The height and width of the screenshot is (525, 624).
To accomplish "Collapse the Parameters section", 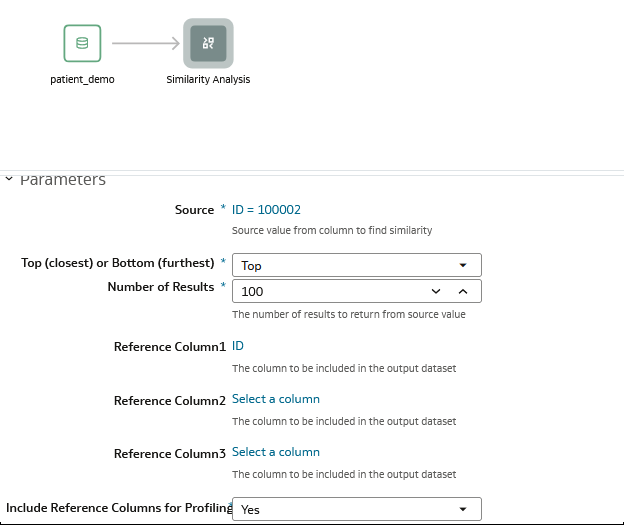I will click(9, 179).
